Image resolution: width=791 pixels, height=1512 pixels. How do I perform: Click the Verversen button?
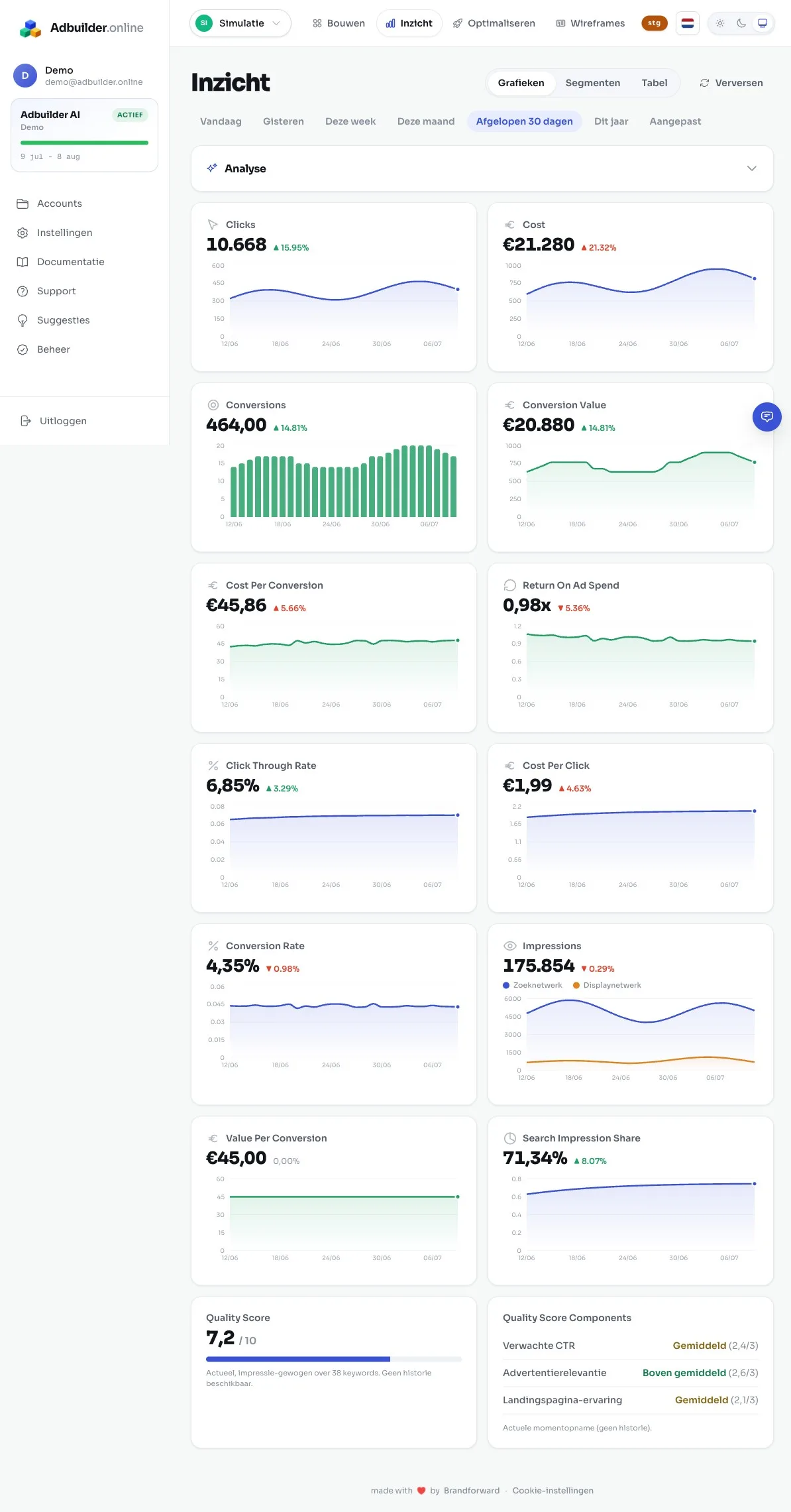[731, 83]
